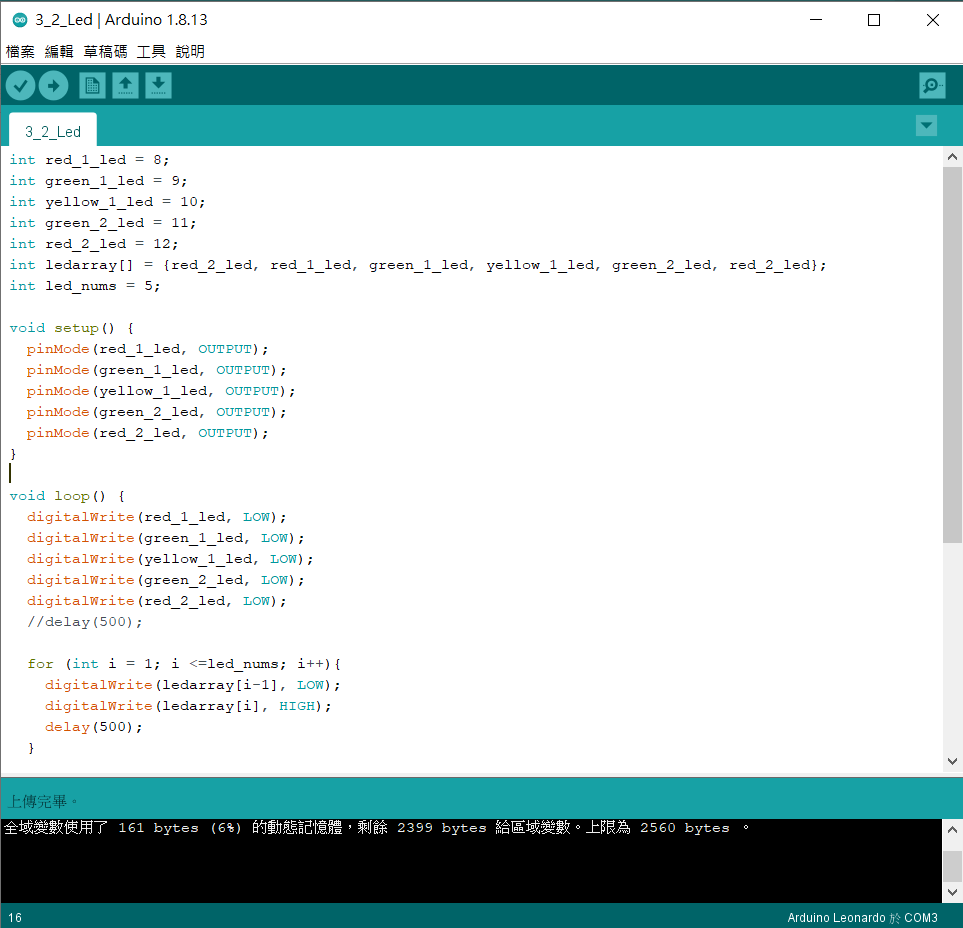The image size is (963, 928).
Task: Click the Arduino logo in title bar
Action: pyautogui.click(x=19, y=20)
